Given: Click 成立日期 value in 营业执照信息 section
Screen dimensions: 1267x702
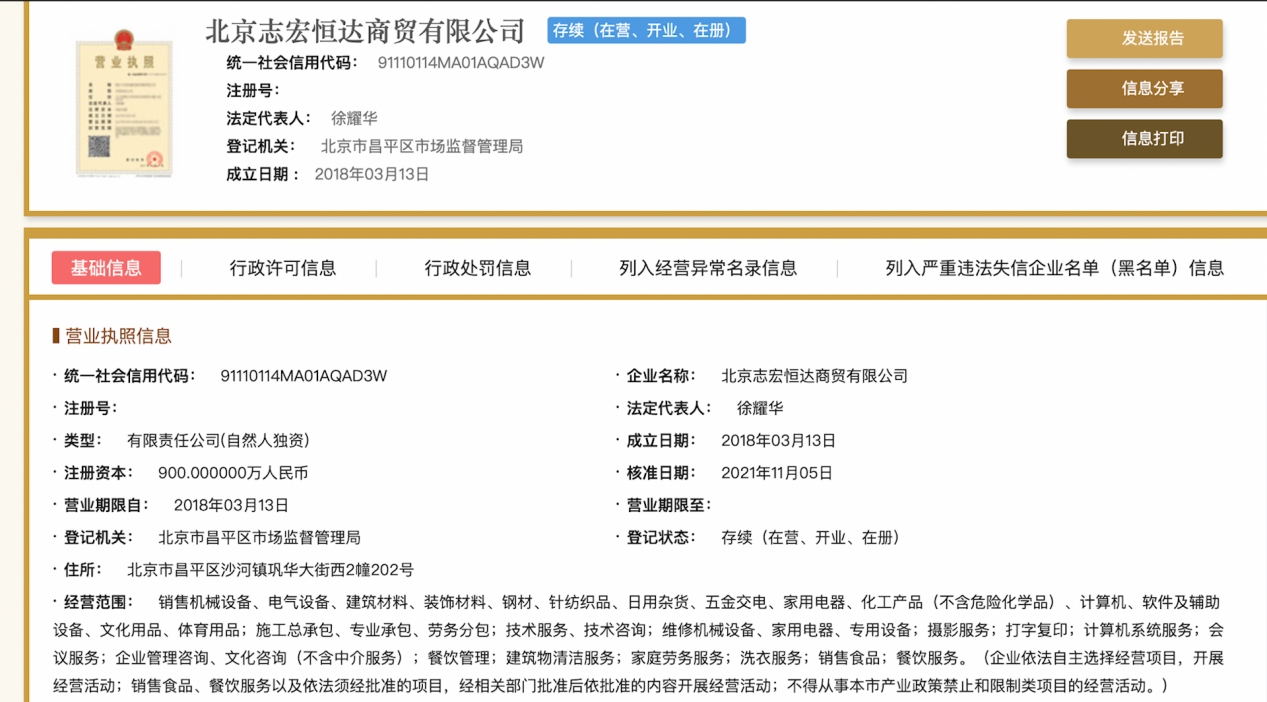Looking at the screenshot, I should pos(778,441).
